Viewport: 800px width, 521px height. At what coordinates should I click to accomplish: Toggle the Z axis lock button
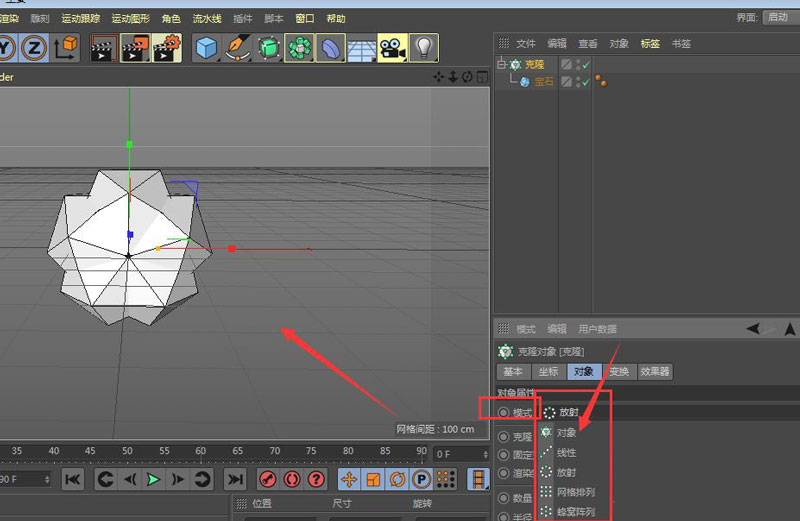coord(33,47)
